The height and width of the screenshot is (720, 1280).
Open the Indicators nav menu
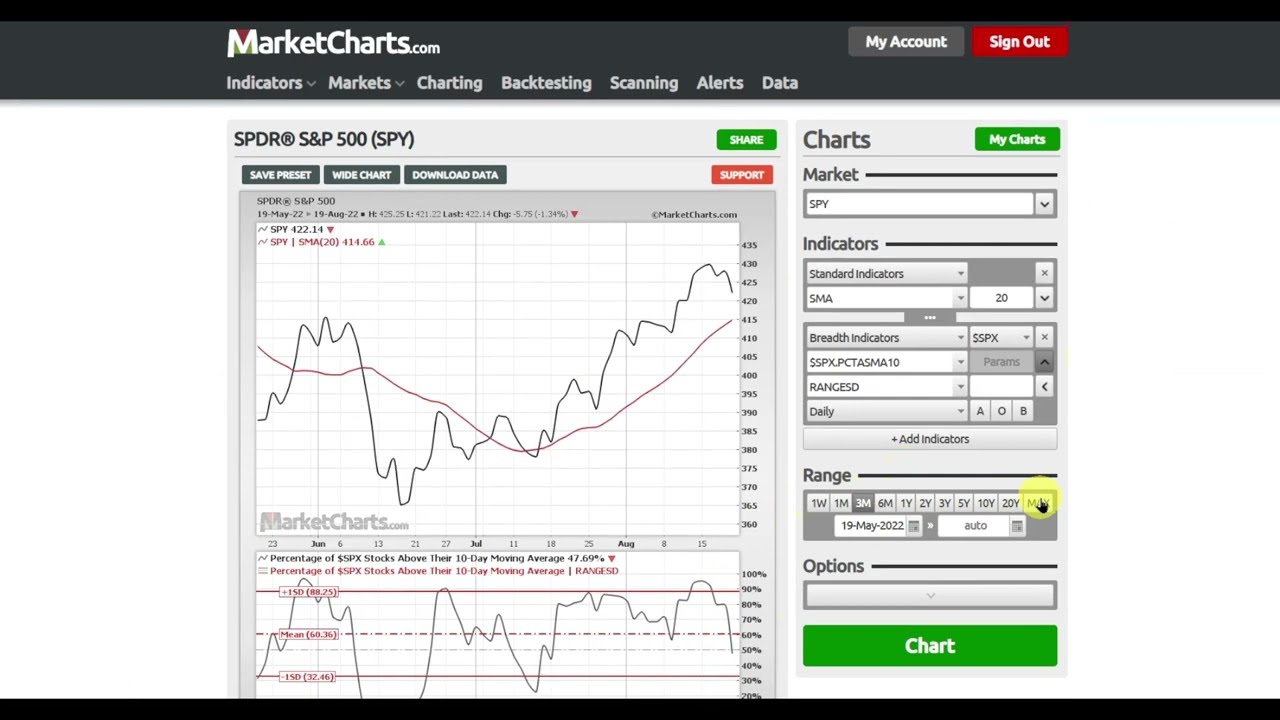click(270, 83)
